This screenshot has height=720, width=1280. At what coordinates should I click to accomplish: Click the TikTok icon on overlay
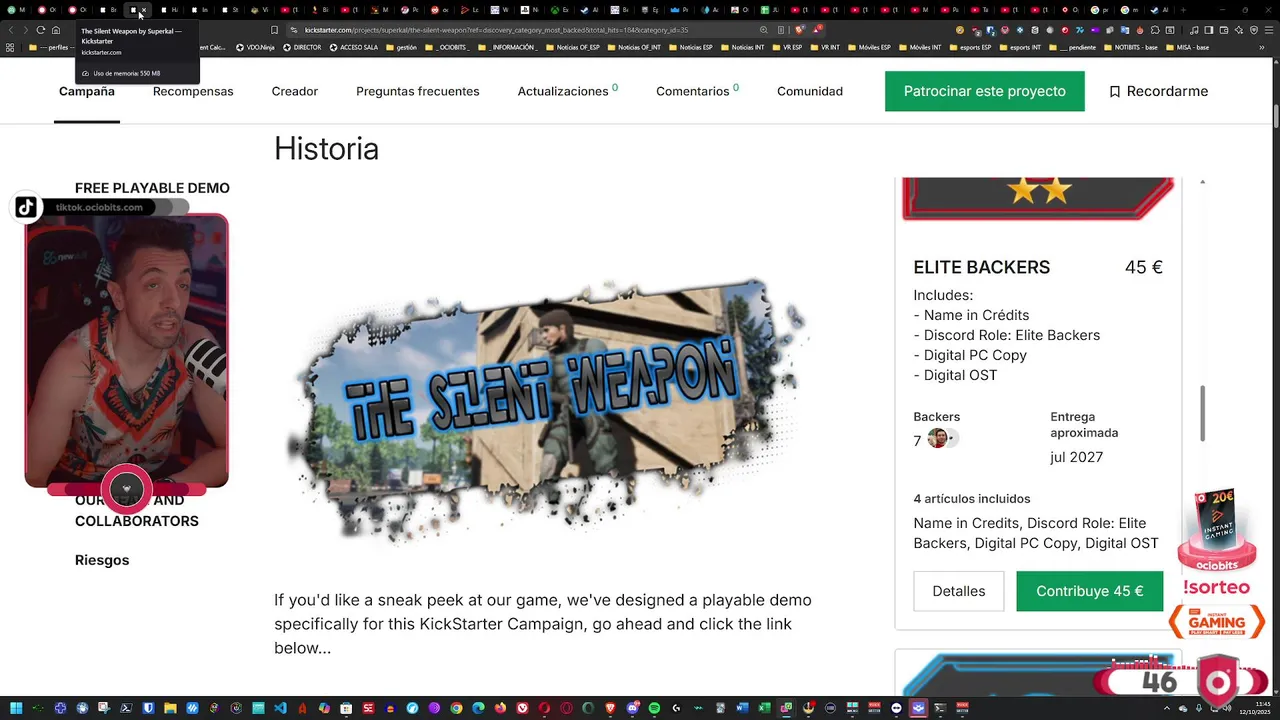point(26,207)
